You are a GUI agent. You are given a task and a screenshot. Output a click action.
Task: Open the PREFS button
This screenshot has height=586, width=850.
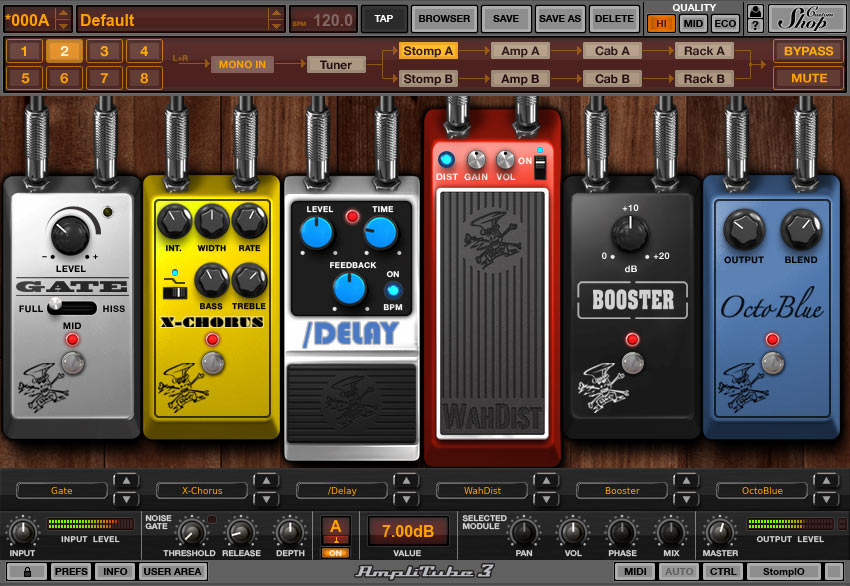click(70, 571)
